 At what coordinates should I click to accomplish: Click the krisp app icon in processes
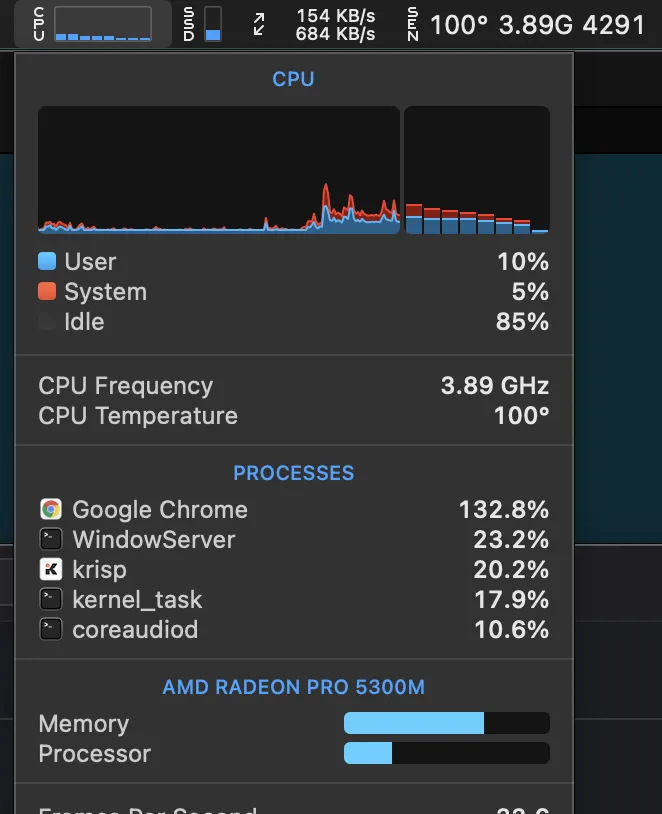point(50,570)
